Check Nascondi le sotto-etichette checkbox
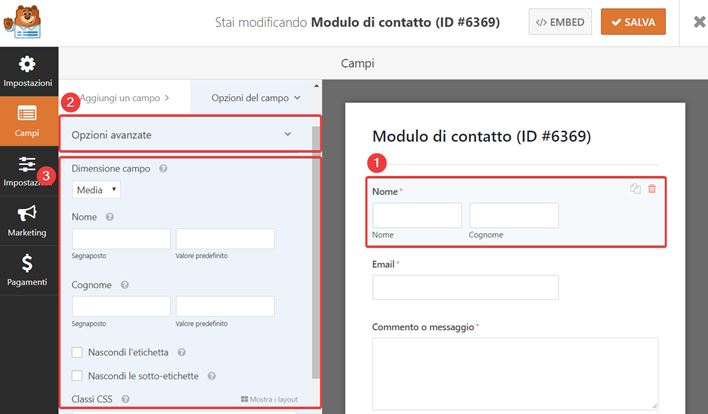The height and width of the screenshot is (414, 708). [77, 376]
